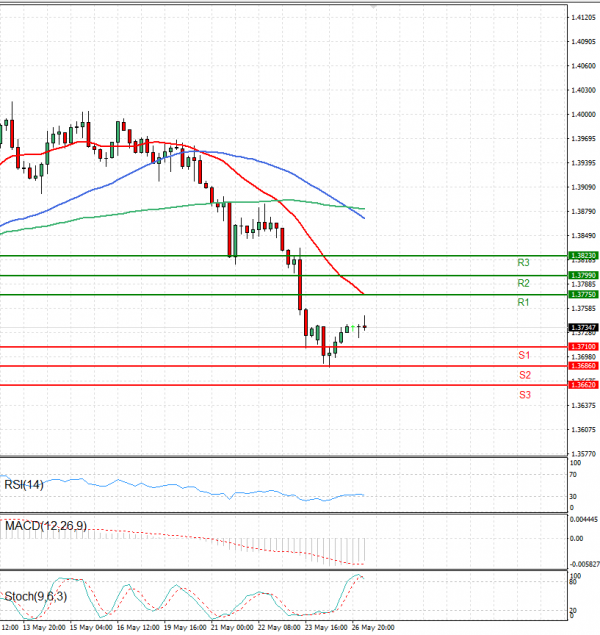Select the 1.36860 support price tag

(x=583, y=366)
